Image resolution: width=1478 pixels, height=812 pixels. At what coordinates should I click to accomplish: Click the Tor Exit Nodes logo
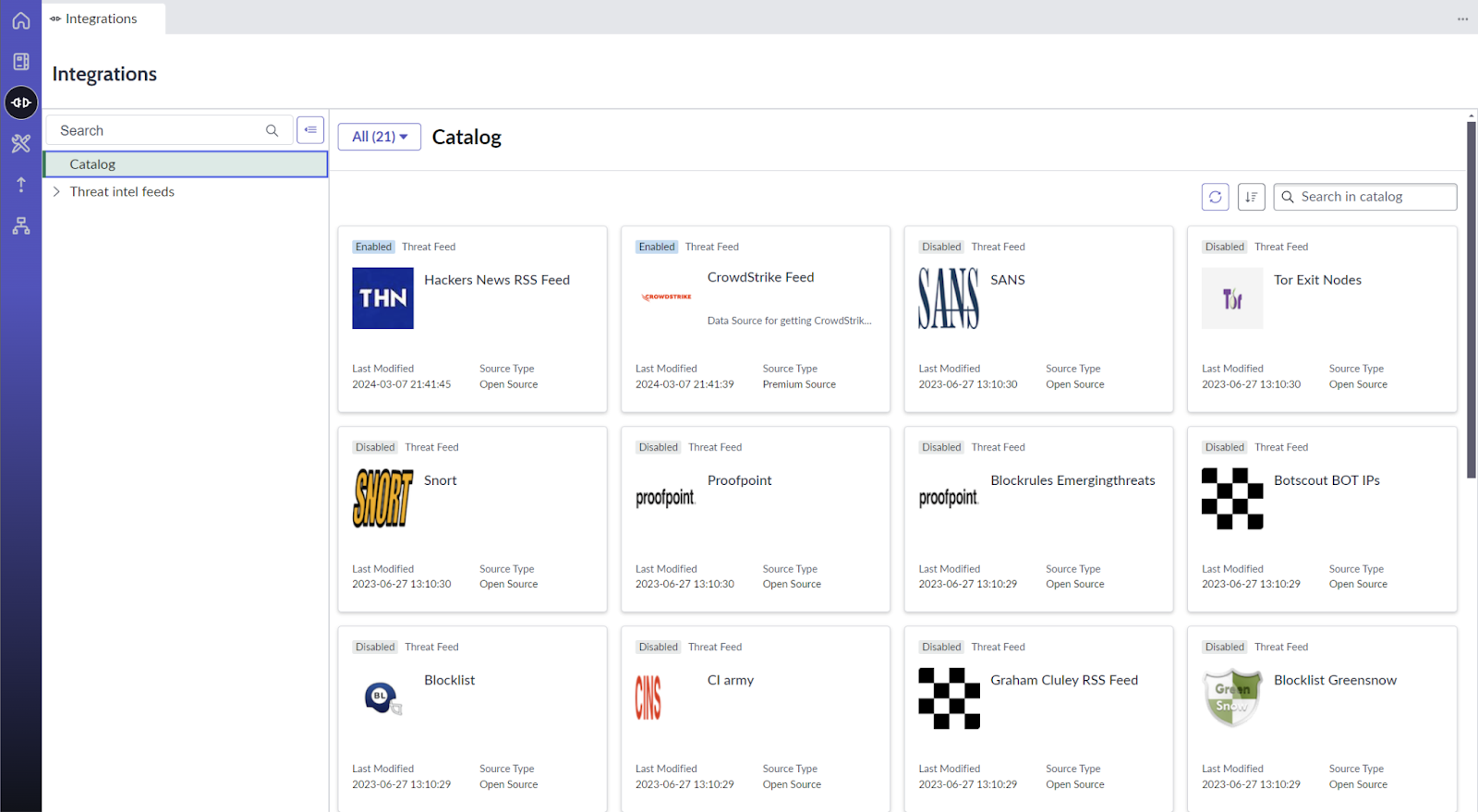click(1231, 298)
